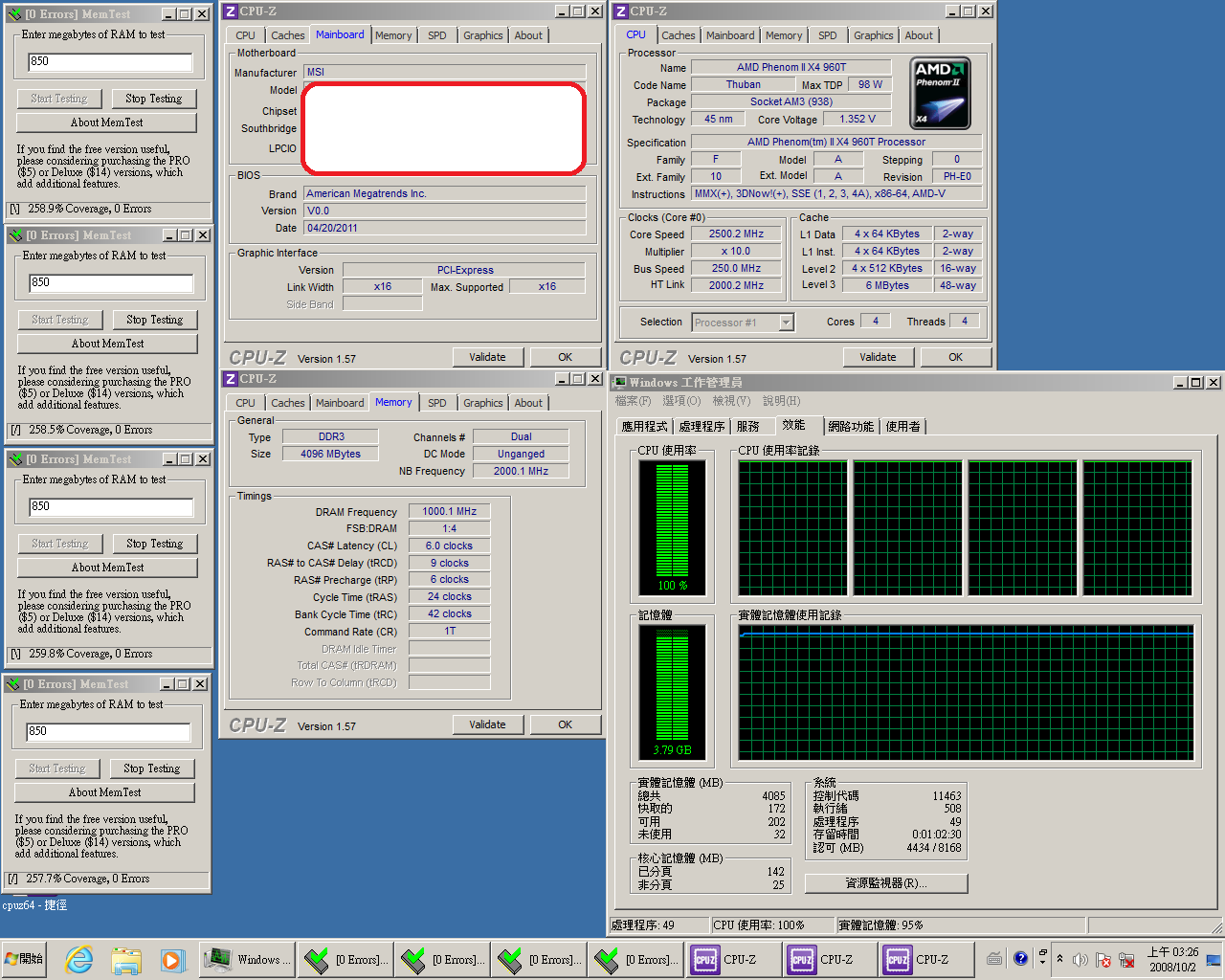Image resolution: width=1225 pixels, height=980 pixels.
Task: Click title icon of MemTest window showing 257.7% coverage
Action: 11,684
